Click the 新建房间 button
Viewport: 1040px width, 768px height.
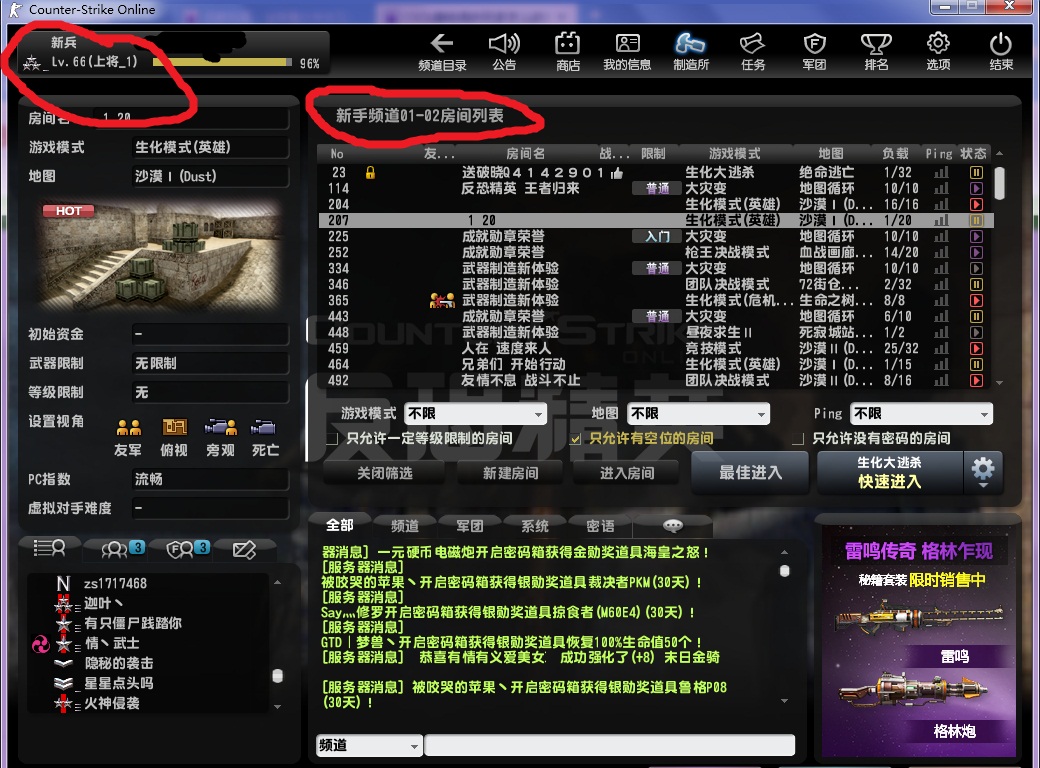(510, 473)
